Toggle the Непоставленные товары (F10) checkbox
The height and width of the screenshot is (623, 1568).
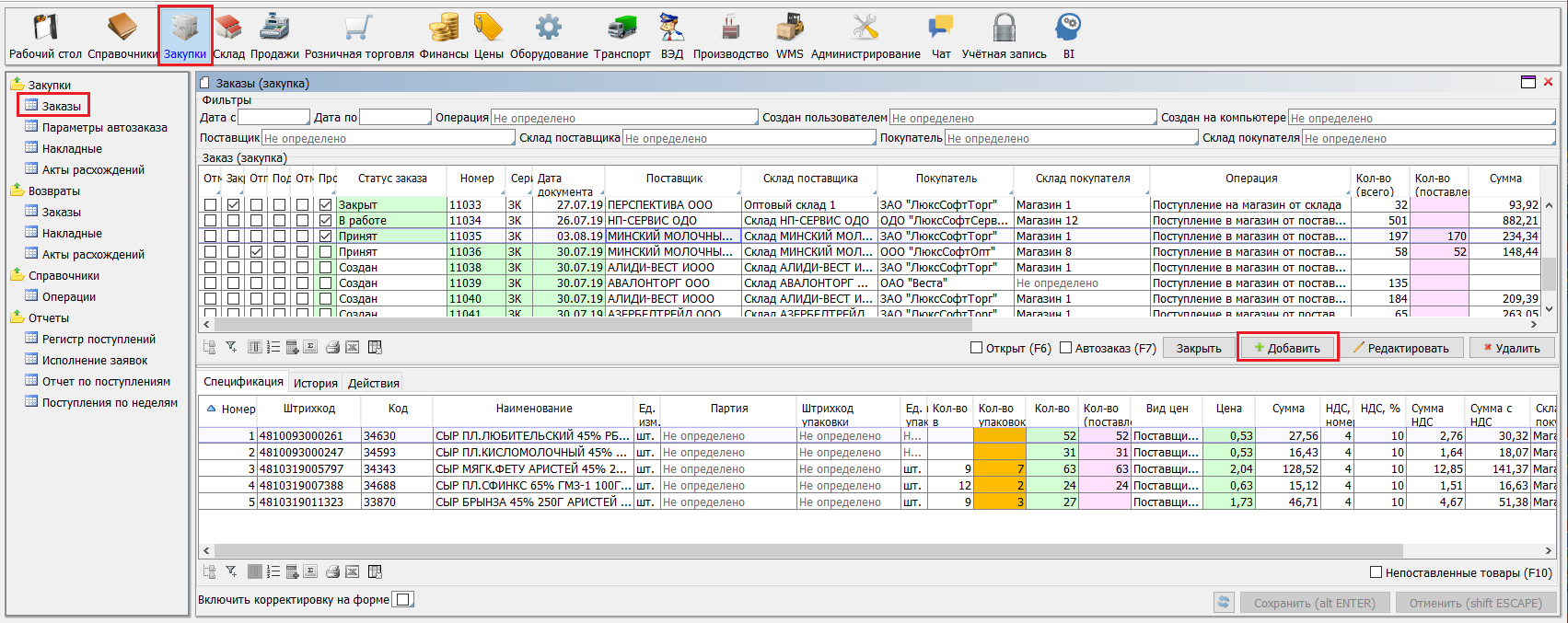pos(1376,572)
